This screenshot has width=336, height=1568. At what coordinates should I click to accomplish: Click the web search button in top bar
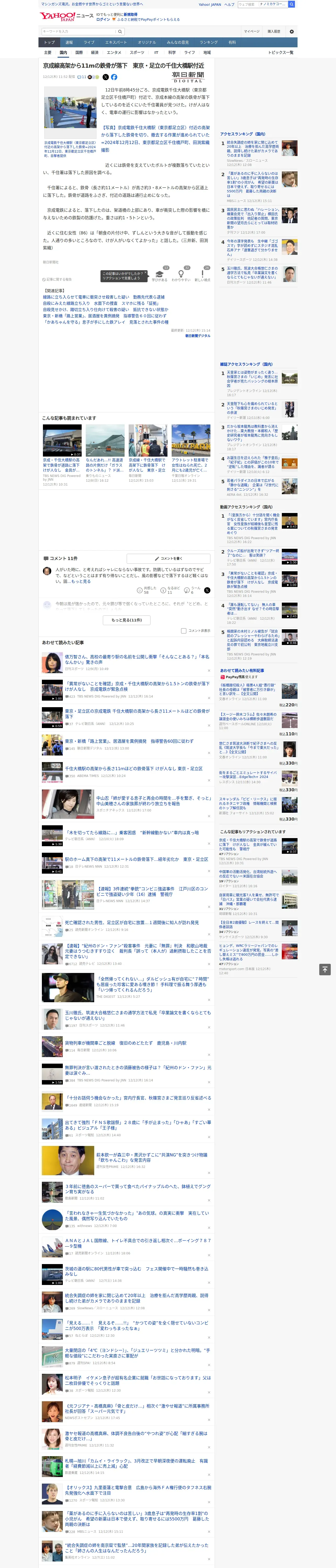[292, 4]
